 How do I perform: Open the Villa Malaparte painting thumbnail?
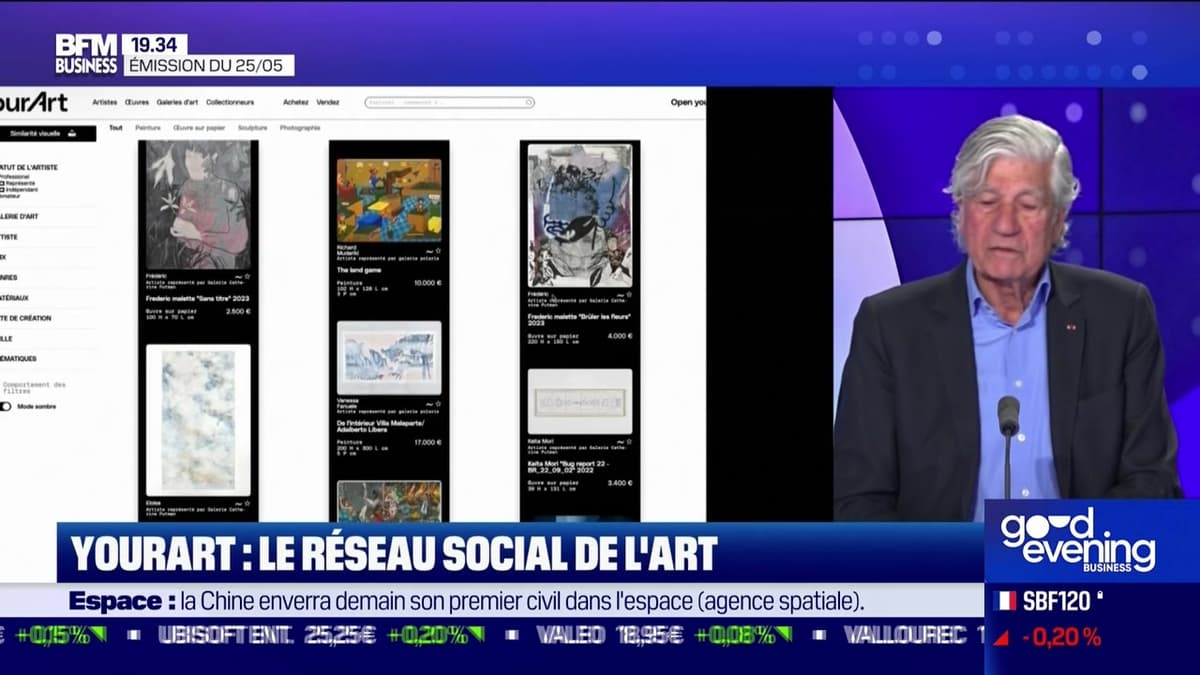pos(389,358)
